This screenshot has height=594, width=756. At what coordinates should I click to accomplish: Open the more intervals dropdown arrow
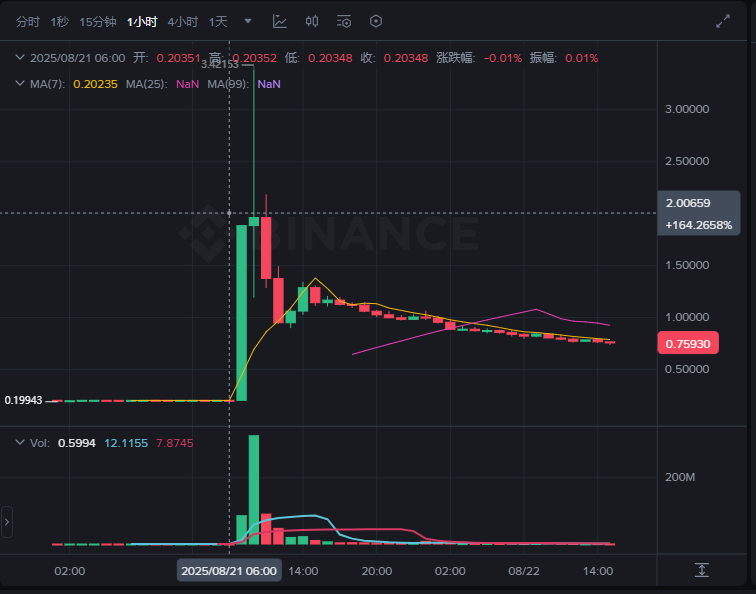(248, 21)
